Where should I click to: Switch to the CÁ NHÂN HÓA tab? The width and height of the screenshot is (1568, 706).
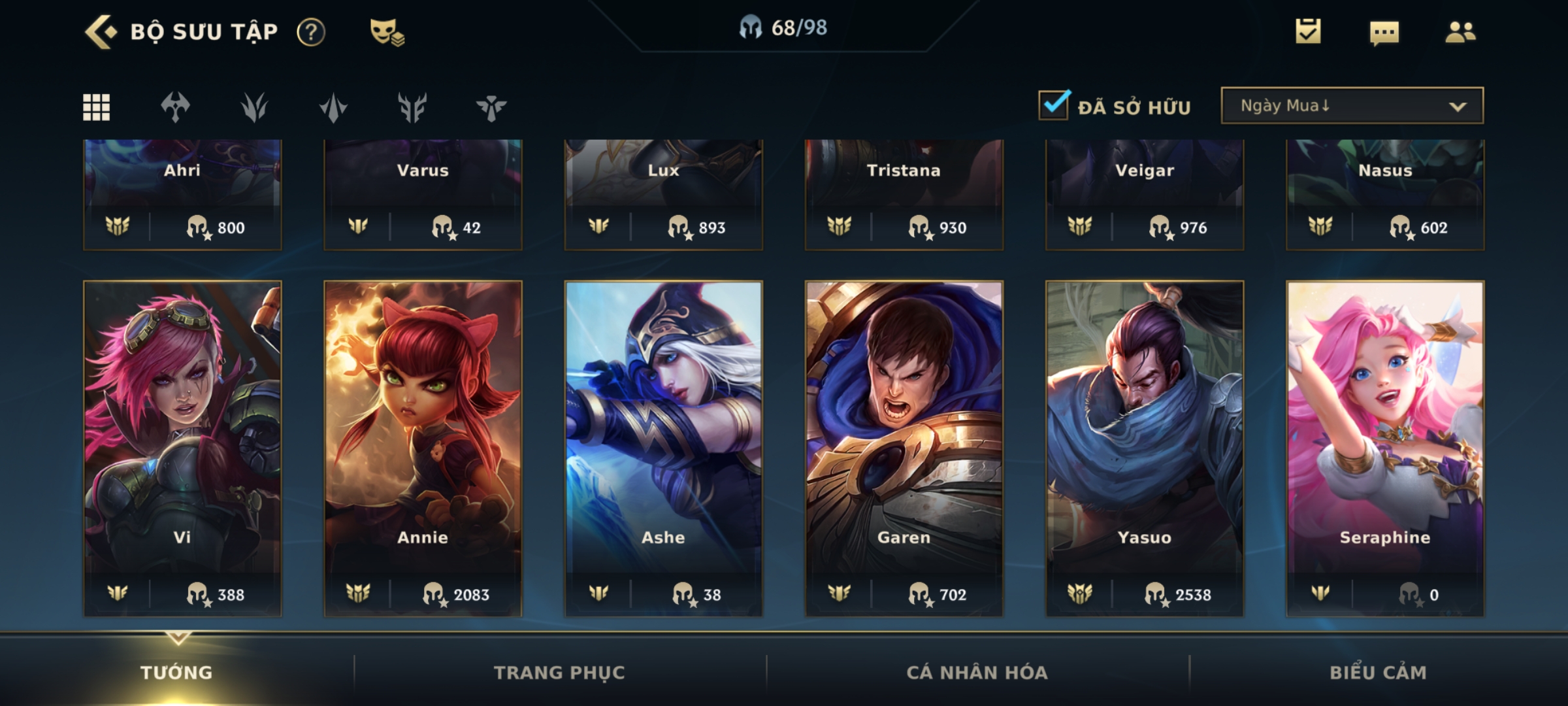tap(977, 672)
